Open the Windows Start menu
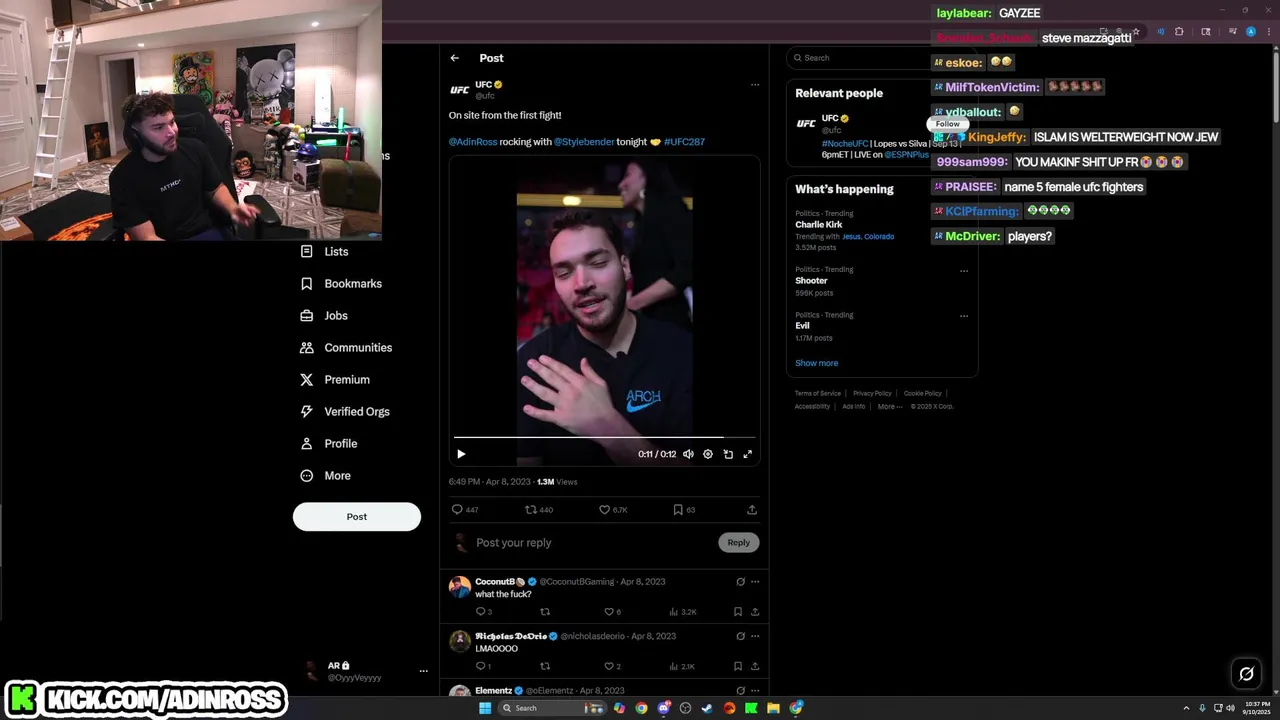The height and width of the screenshot is (720, 1280). coord(485,708)
